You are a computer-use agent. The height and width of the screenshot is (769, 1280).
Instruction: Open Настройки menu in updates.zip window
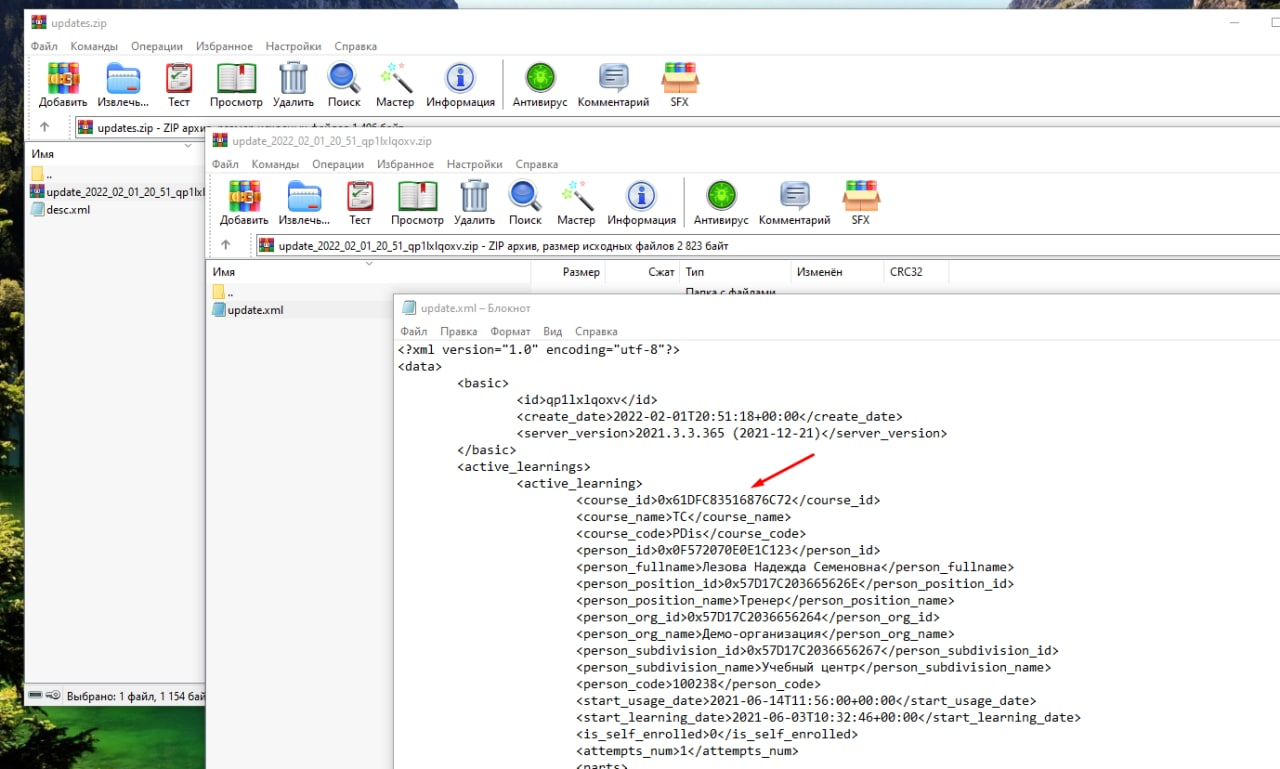[294, 46]
